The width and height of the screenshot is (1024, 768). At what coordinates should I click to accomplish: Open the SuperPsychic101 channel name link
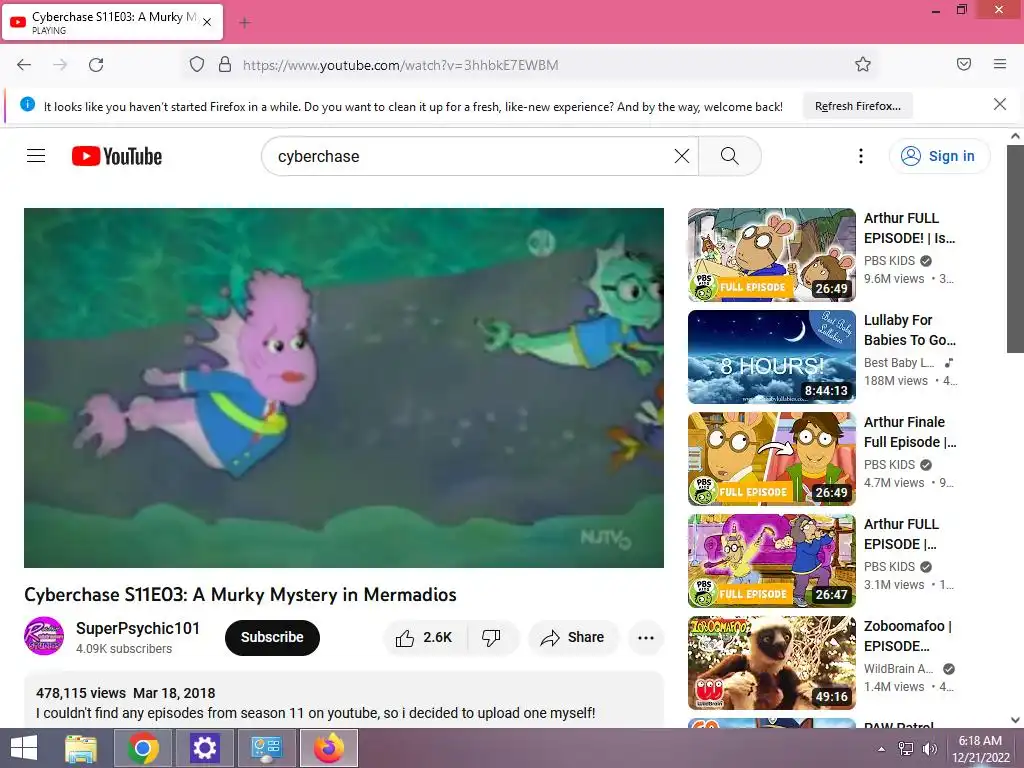138,628
